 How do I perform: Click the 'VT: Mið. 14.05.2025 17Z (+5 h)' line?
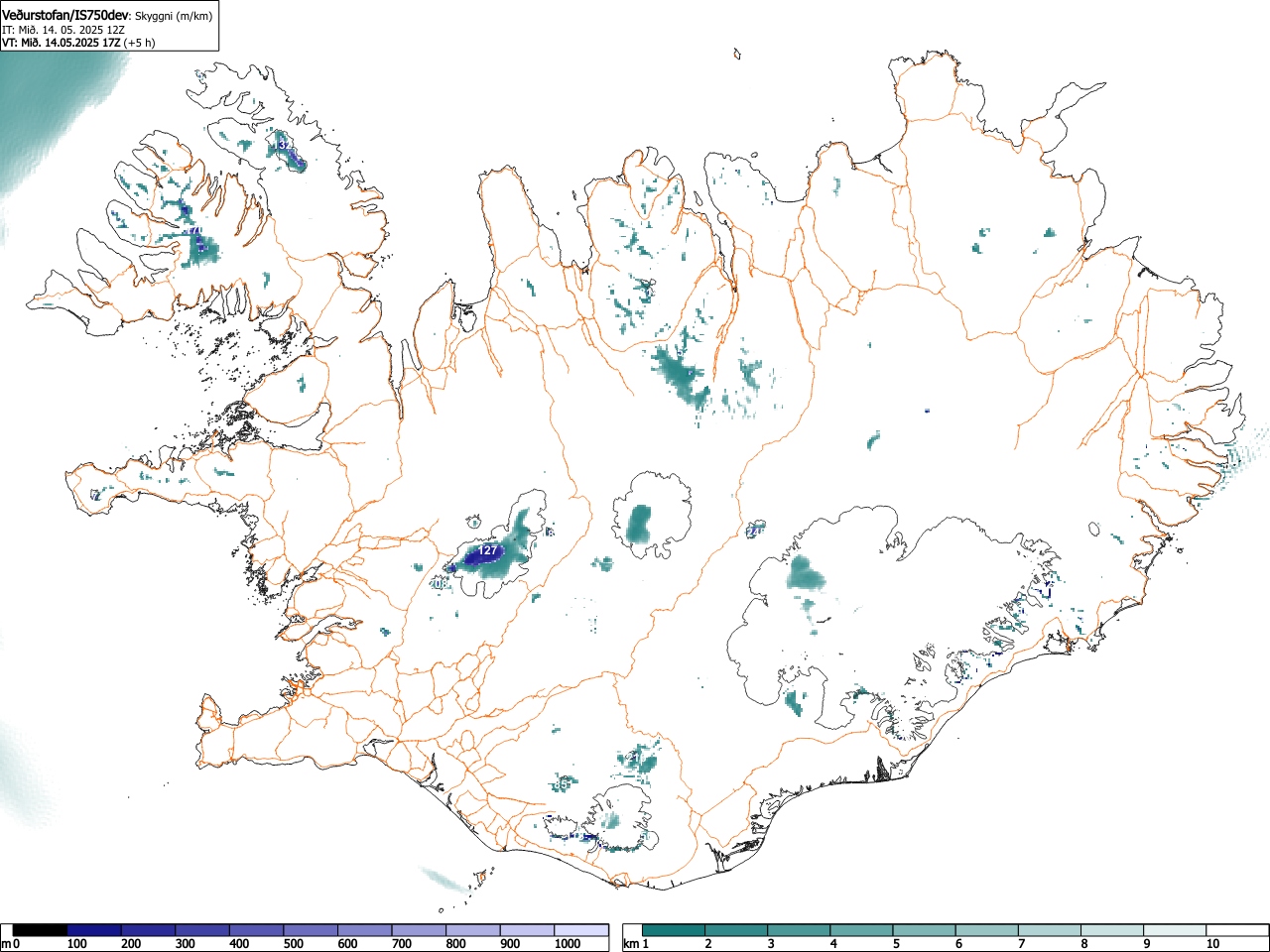(78, 43)
